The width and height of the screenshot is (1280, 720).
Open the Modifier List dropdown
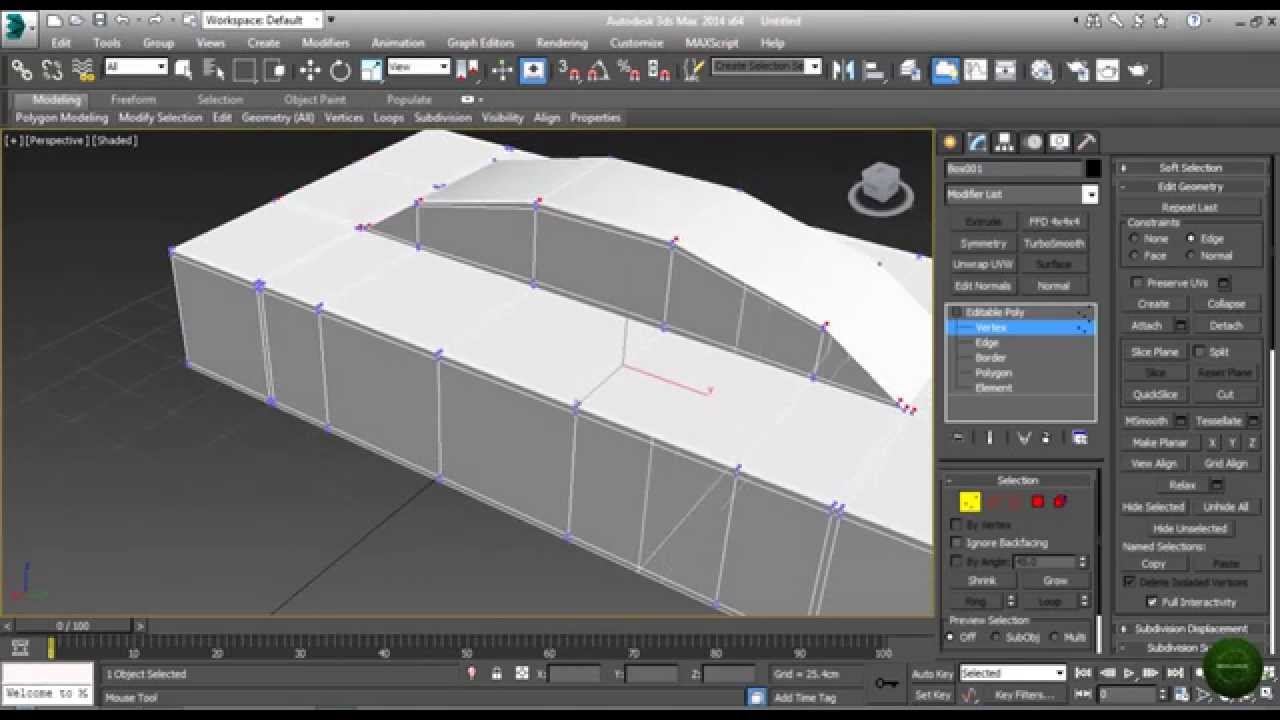point(1021,195)
